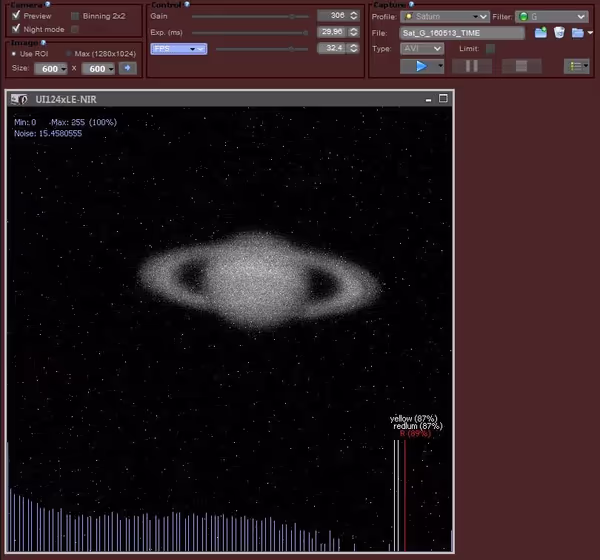Apply ROI size with blue arrow button
This screenshot has height=560, width=600.
[128, 68]
